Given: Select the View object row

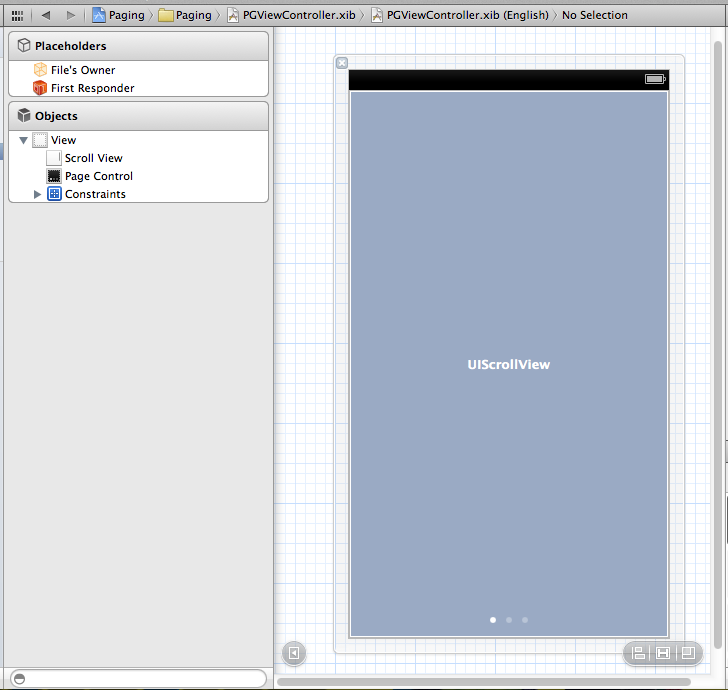Looking at the screenshot, I should (138, 140).
